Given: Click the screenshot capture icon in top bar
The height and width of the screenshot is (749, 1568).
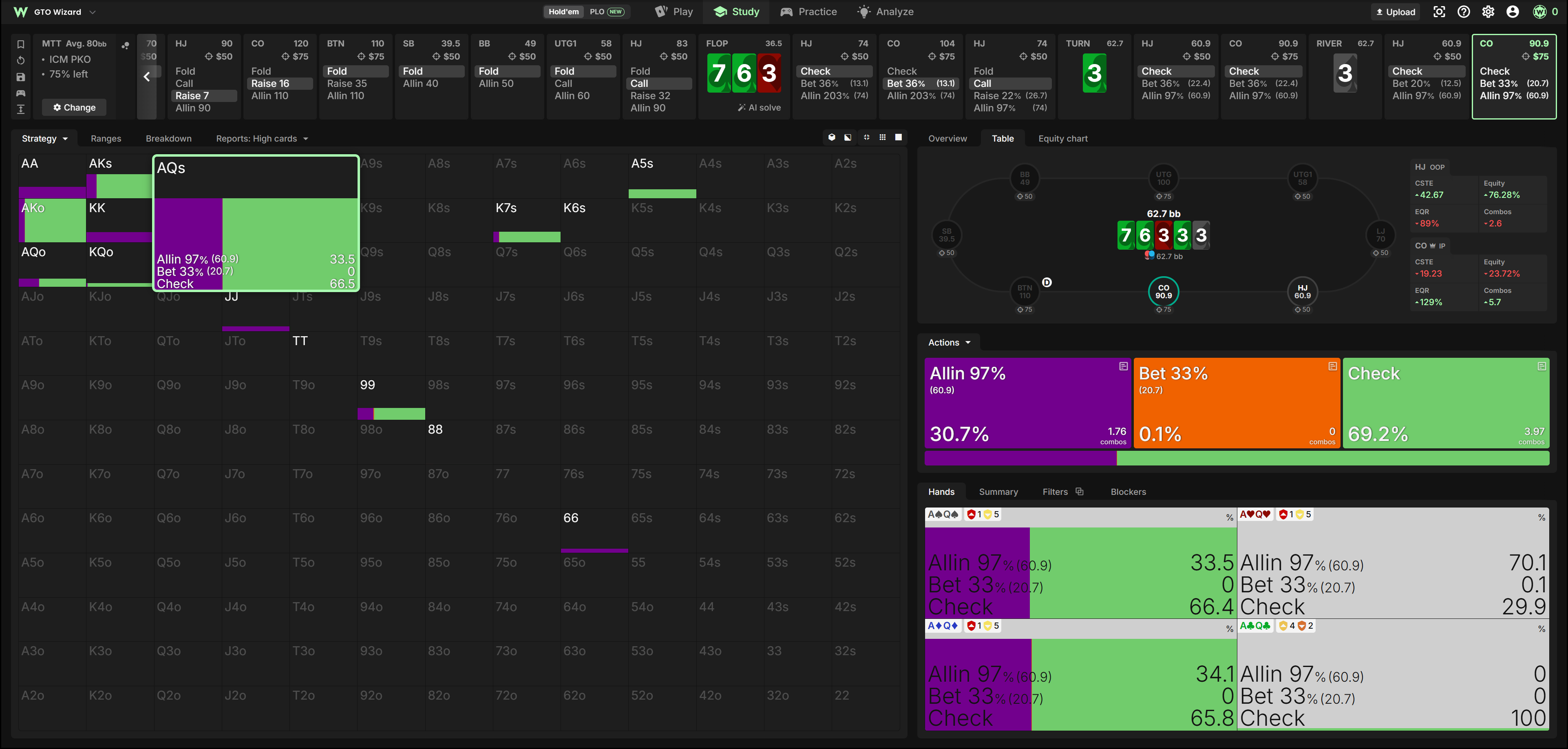Looking at the screenshot, I should [1439, 11].
